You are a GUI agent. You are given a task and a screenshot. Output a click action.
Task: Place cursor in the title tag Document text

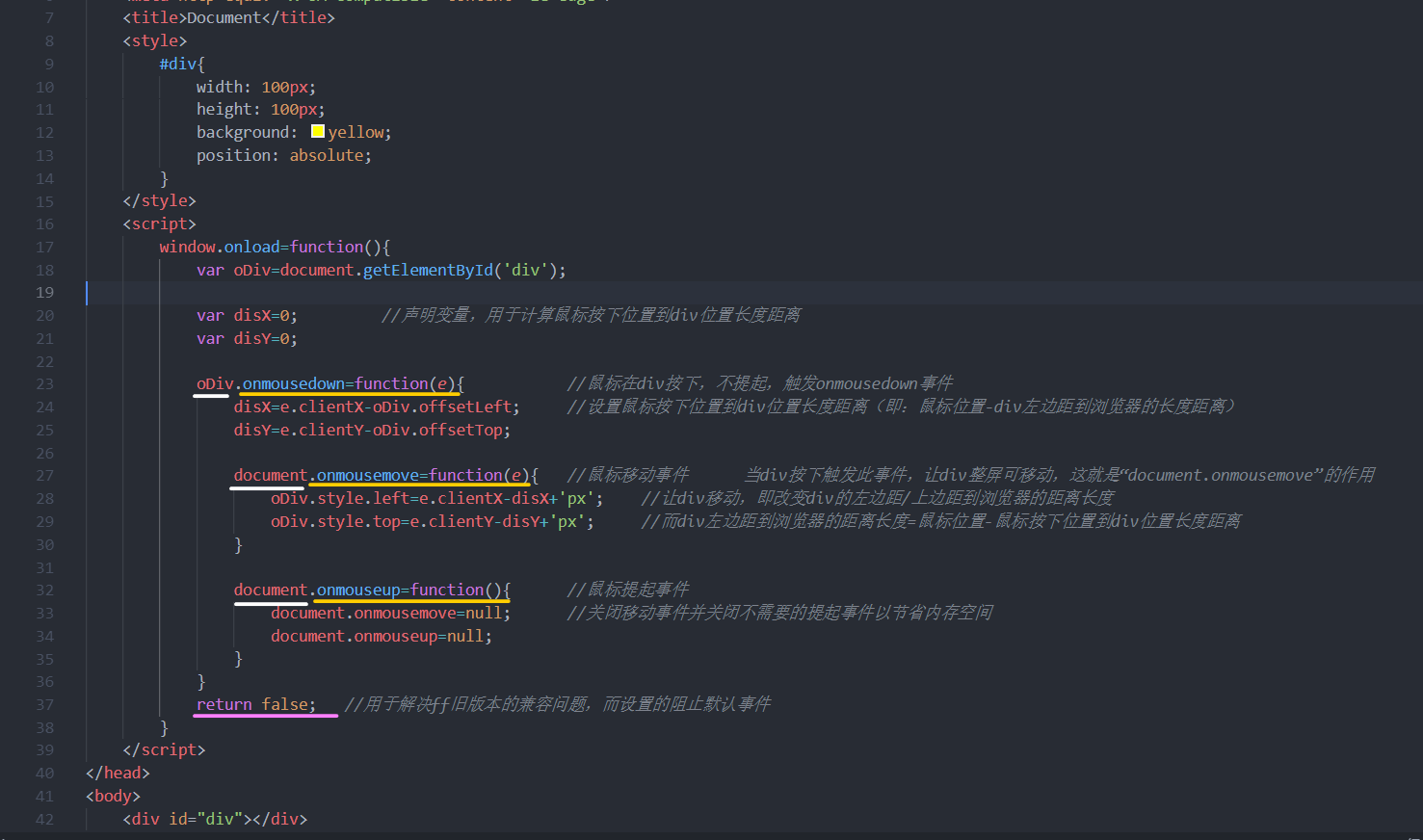pyautogui.click(x=222, y=16)
